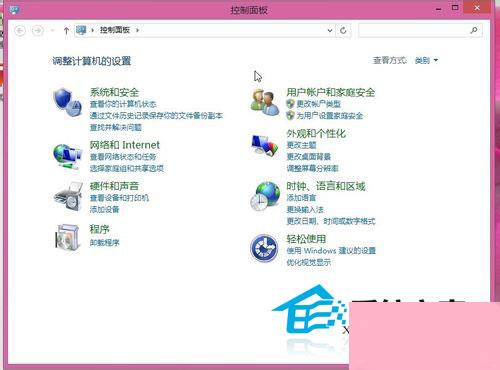This screenshot has height=370, width=500.
Task: Open 类别 view-by dropdown
Action: (x=426, y=61)
